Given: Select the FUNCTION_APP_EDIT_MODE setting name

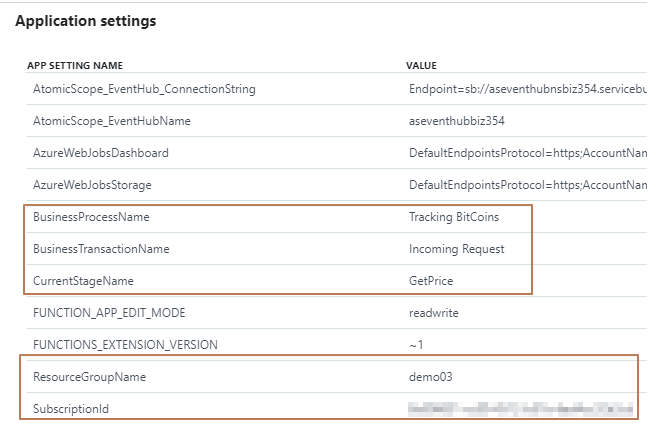Looking at the screenshot, I should 109,313.
